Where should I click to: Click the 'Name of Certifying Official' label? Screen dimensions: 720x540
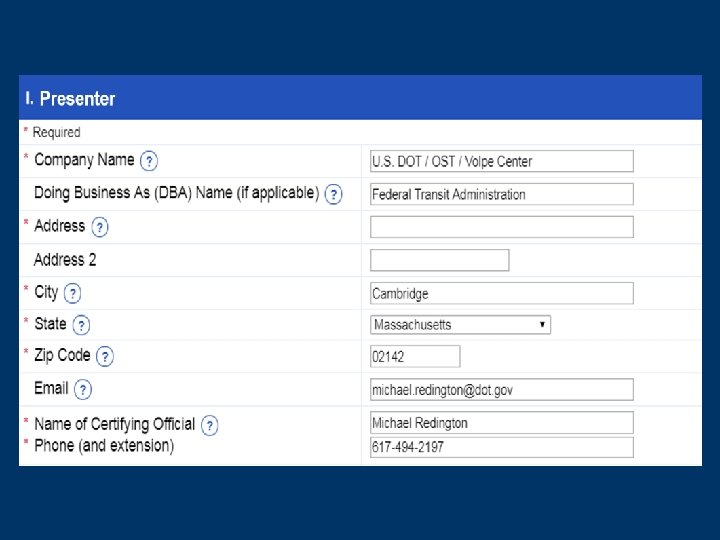(x=115, y=424)
